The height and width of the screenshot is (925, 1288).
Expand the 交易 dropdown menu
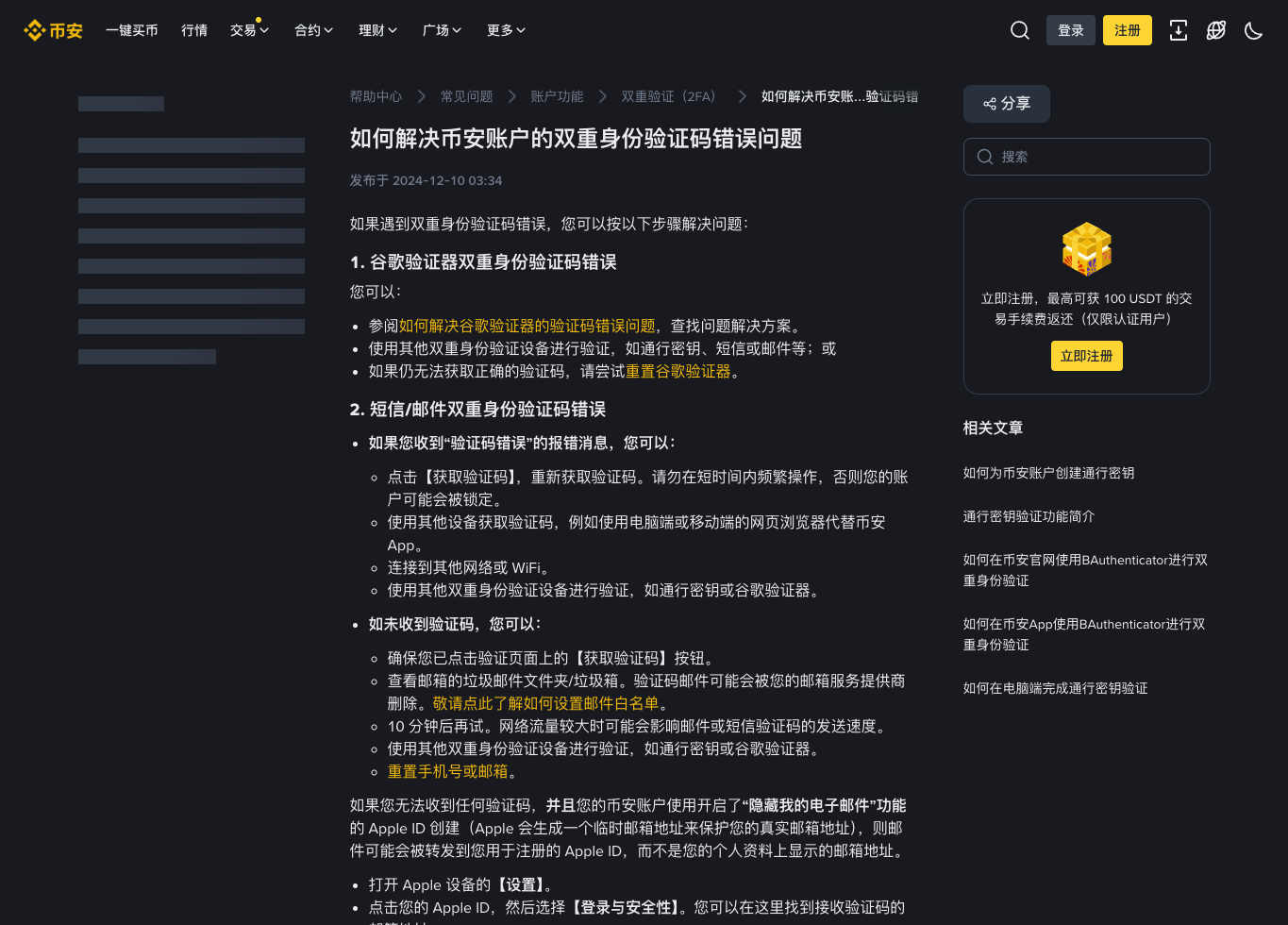250,30
